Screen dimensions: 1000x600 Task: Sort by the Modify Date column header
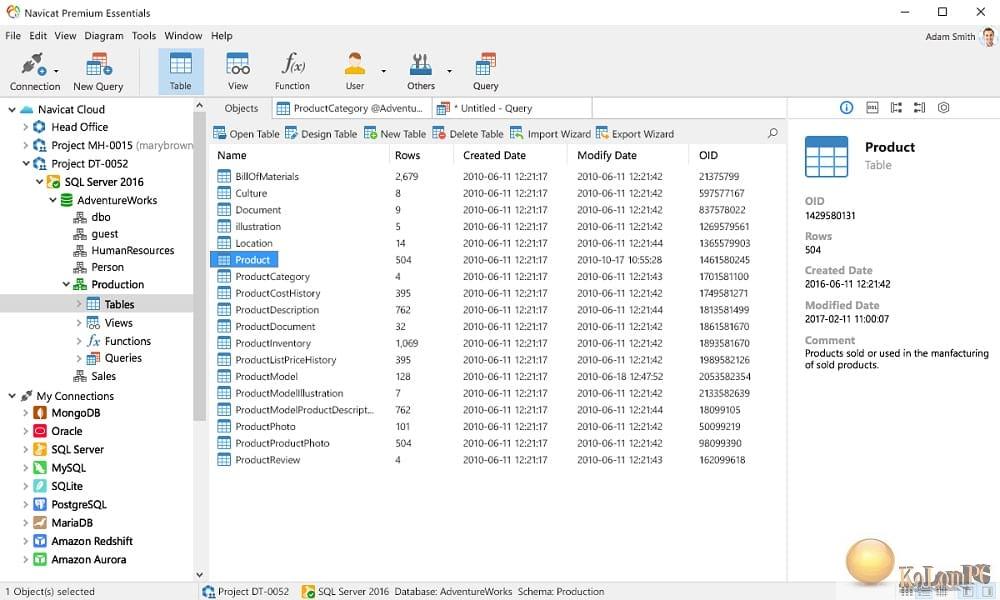pos(607,155)
